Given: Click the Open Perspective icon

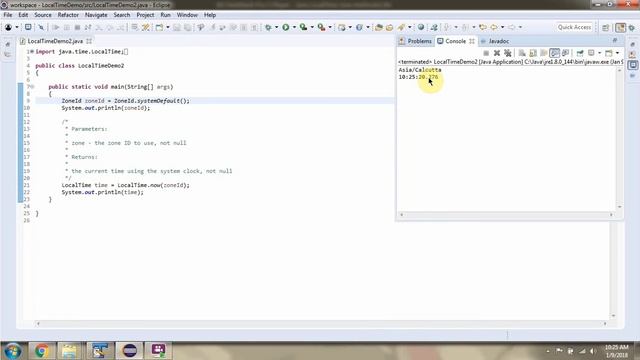Looking at the screenshot, I should 606,27.
